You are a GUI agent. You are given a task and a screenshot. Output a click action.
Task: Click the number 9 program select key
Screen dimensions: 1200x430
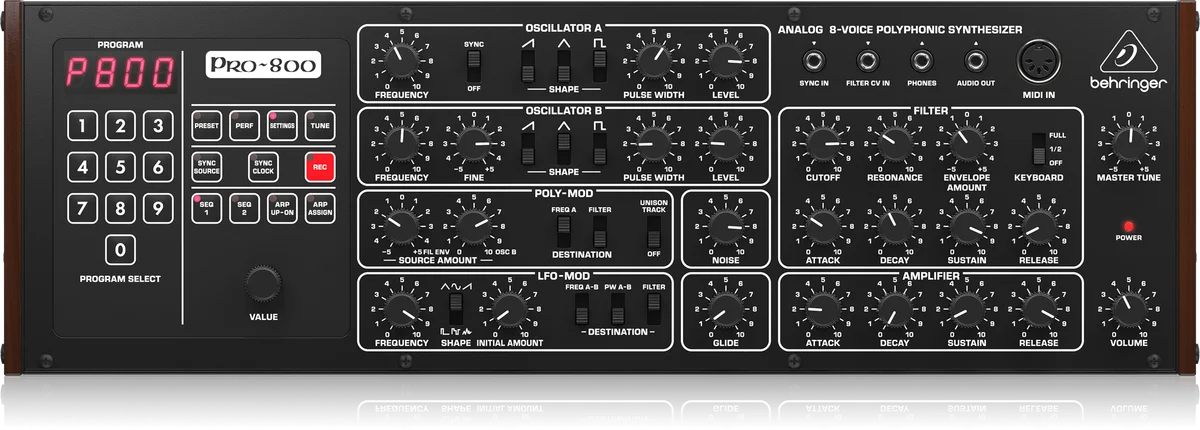(x=157, y=208)
